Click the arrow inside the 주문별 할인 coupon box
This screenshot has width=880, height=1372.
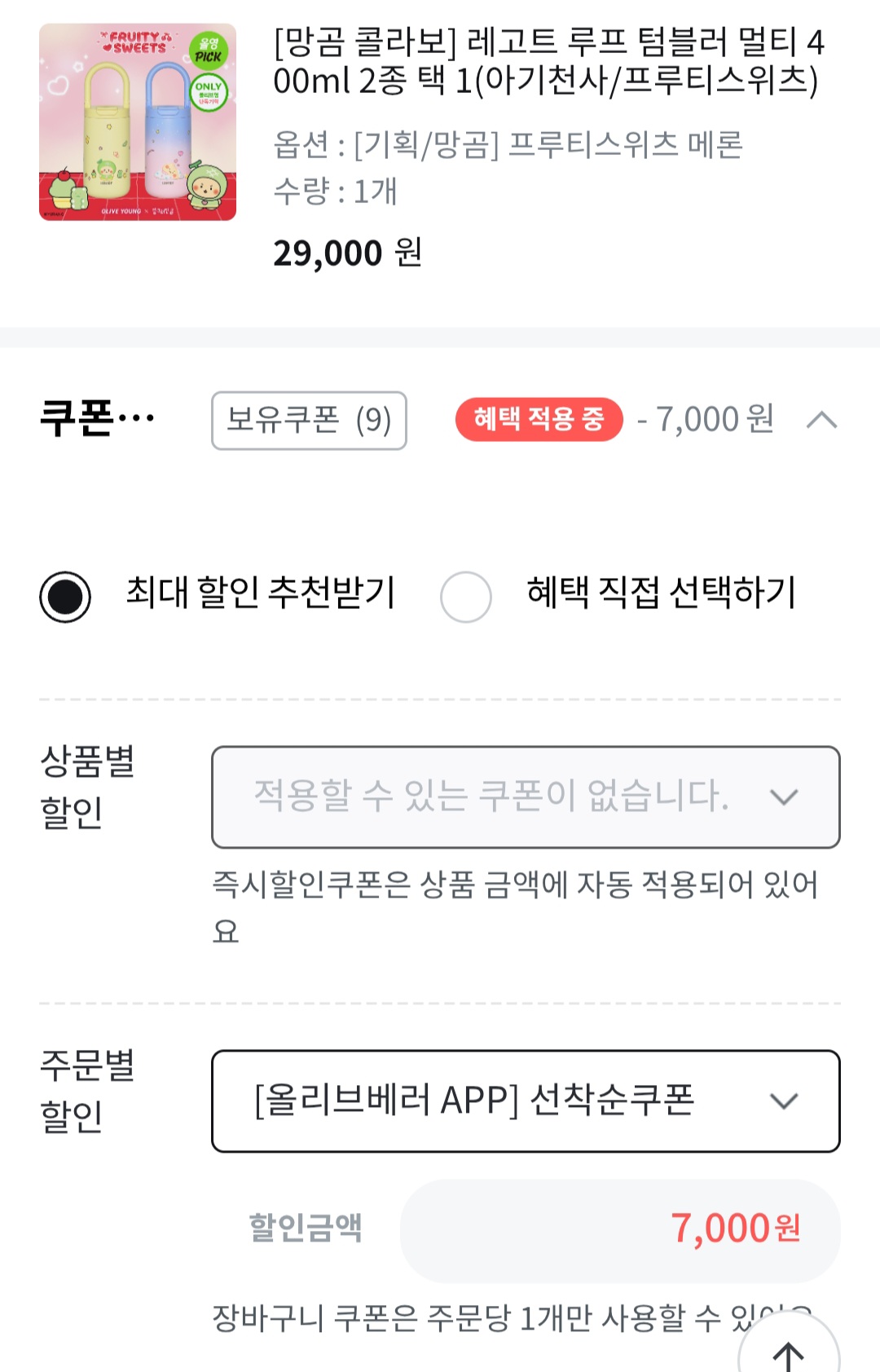[x=783, y=1101]
